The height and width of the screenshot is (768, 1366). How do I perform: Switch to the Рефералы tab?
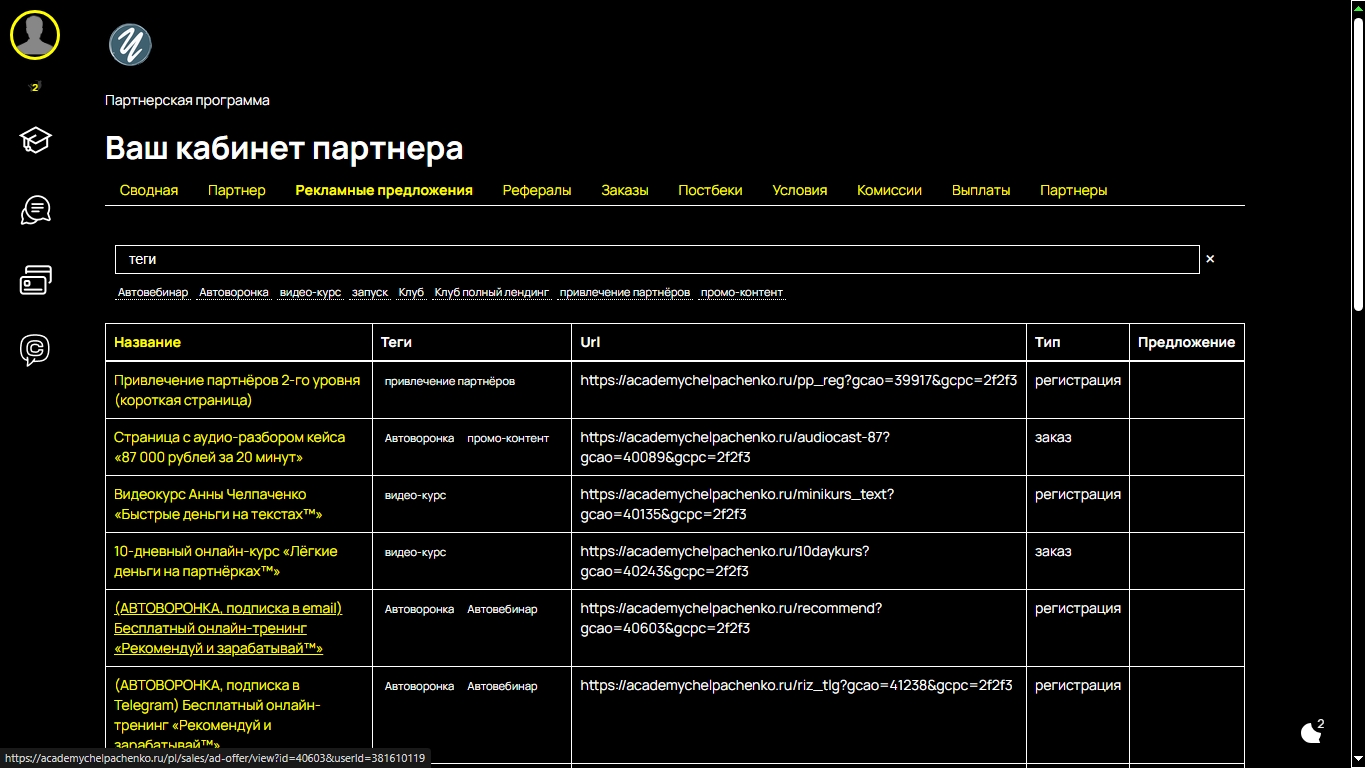(537, 189)
